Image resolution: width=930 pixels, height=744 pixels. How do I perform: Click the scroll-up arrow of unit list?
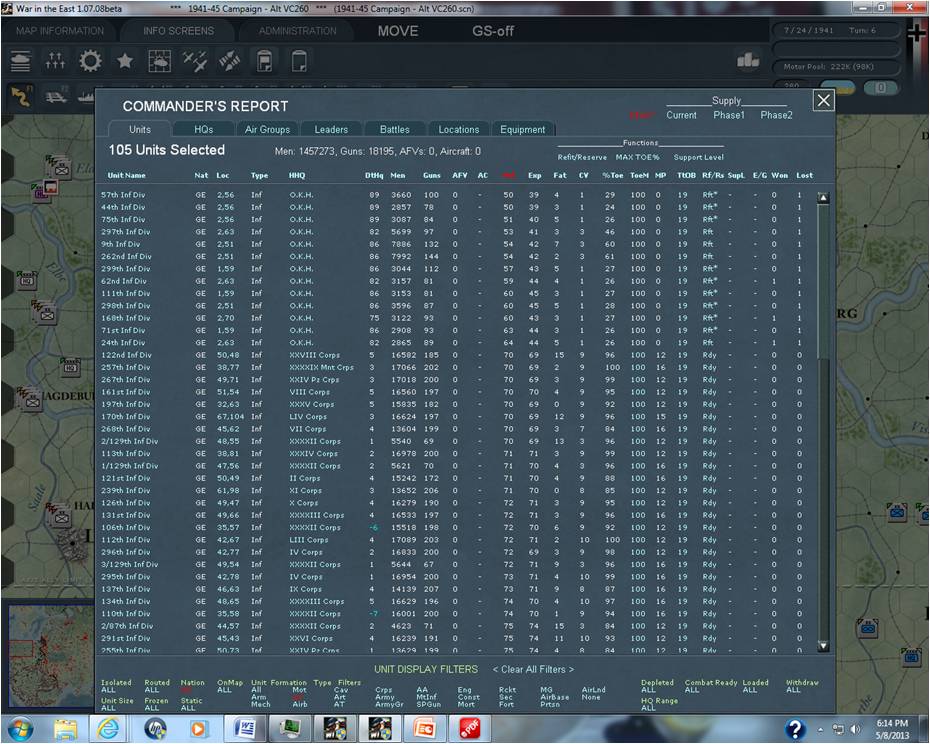(x=823, y=198)
